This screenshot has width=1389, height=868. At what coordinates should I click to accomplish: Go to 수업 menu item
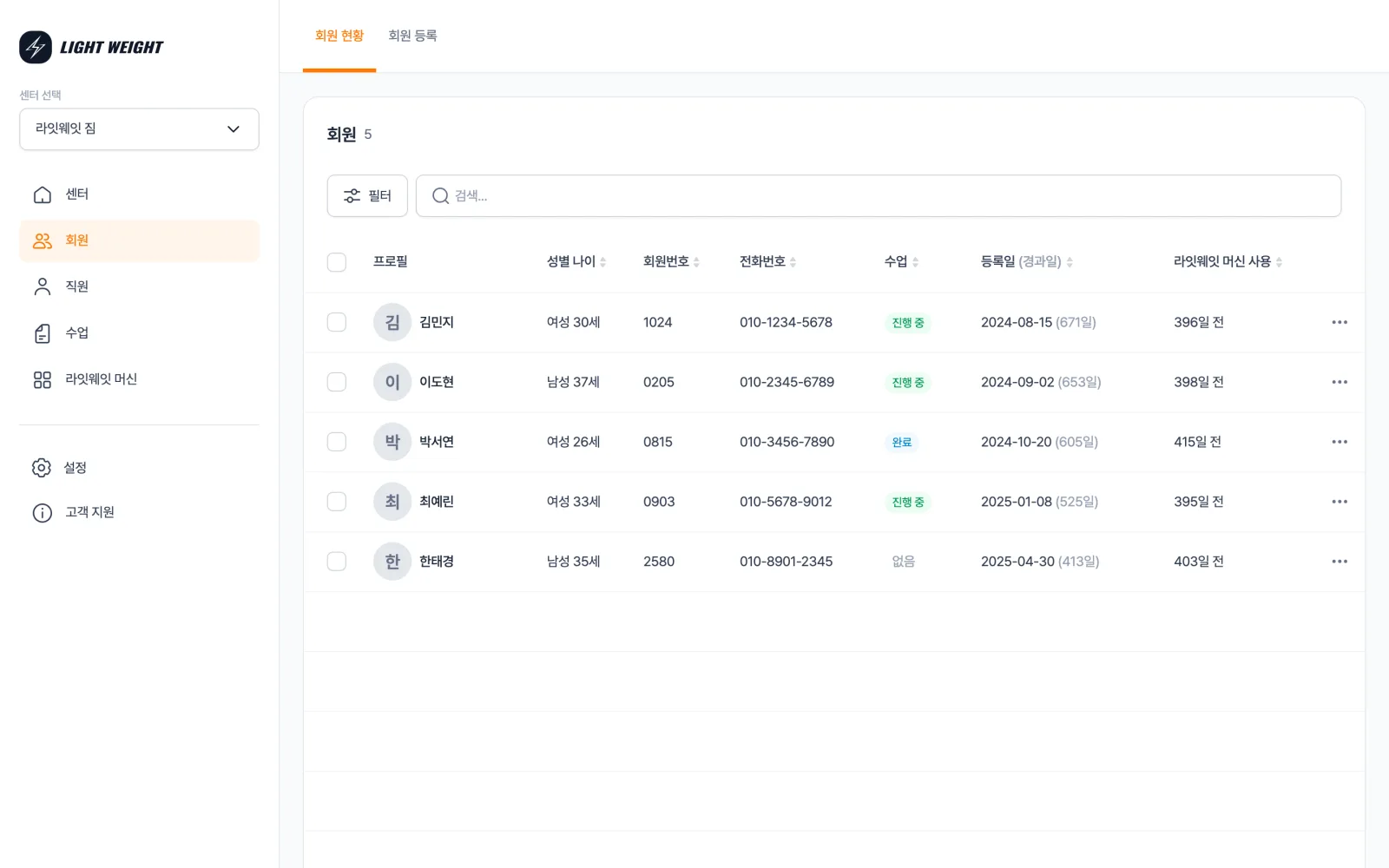[139, 333]
